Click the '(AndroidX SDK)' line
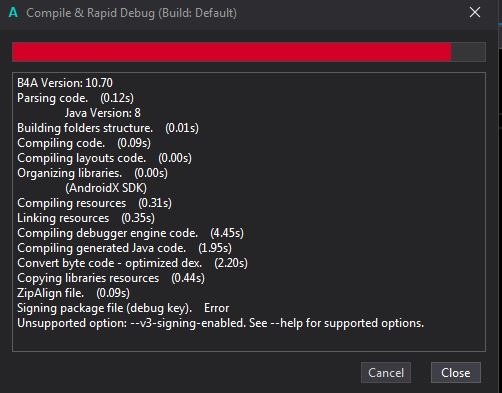This screenshot has width=502, height=393. tap(106, 188)
